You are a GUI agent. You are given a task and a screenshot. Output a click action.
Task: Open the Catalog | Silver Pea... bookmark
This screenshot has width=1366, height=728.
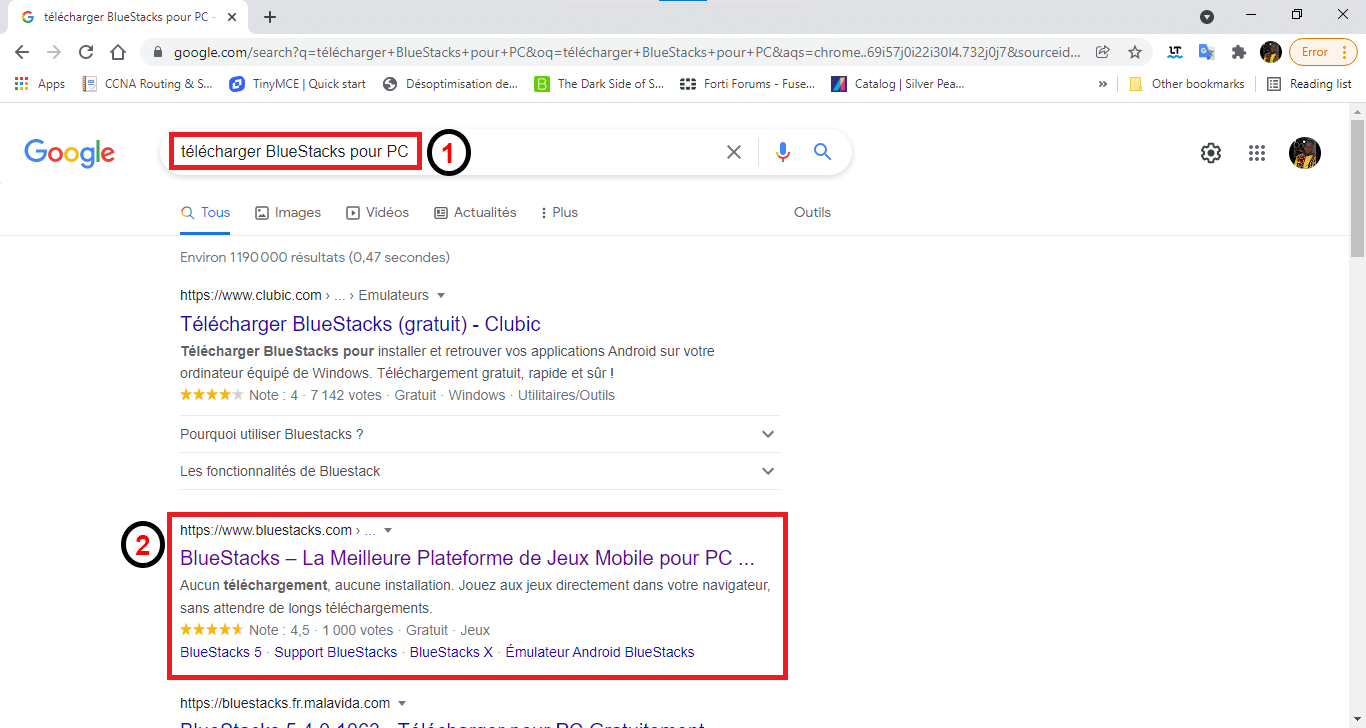[x=898, y=84]
